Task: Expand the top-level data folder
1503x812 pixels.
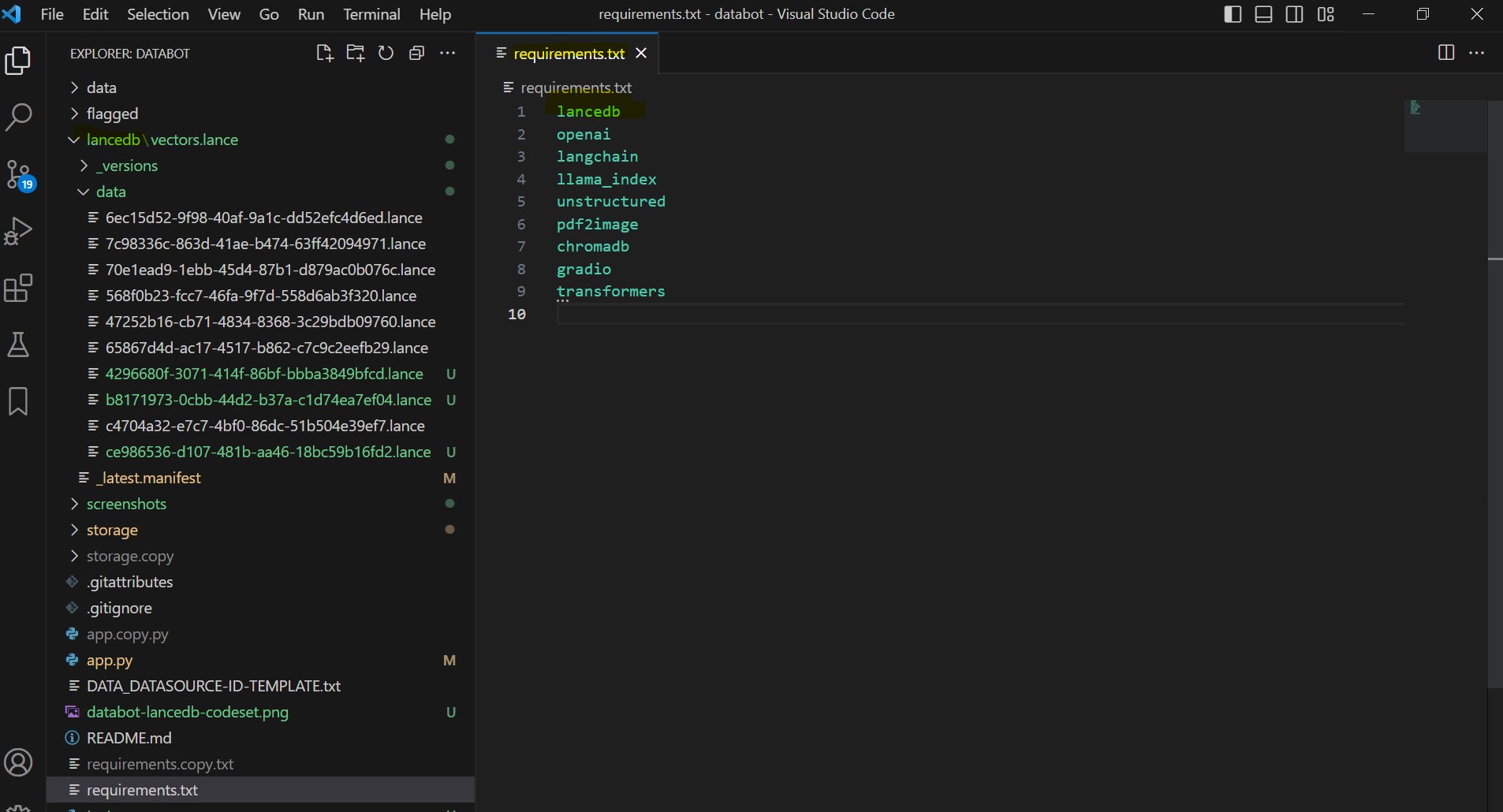Action: coord(260,88)
